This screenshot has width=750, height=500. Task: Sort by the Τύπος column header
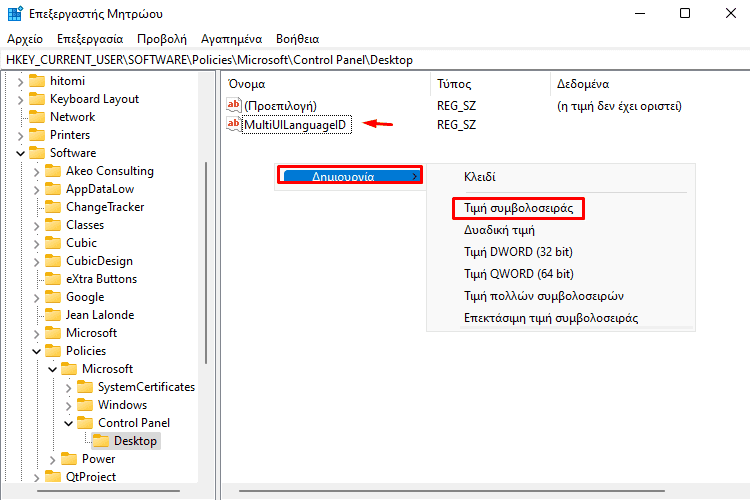coord(490,84)
